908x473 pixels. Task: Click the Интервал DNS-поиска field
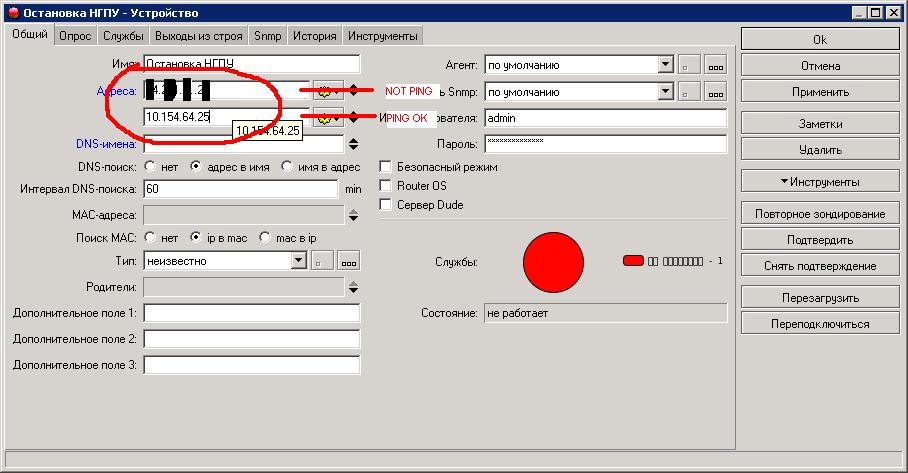point(240,189)
